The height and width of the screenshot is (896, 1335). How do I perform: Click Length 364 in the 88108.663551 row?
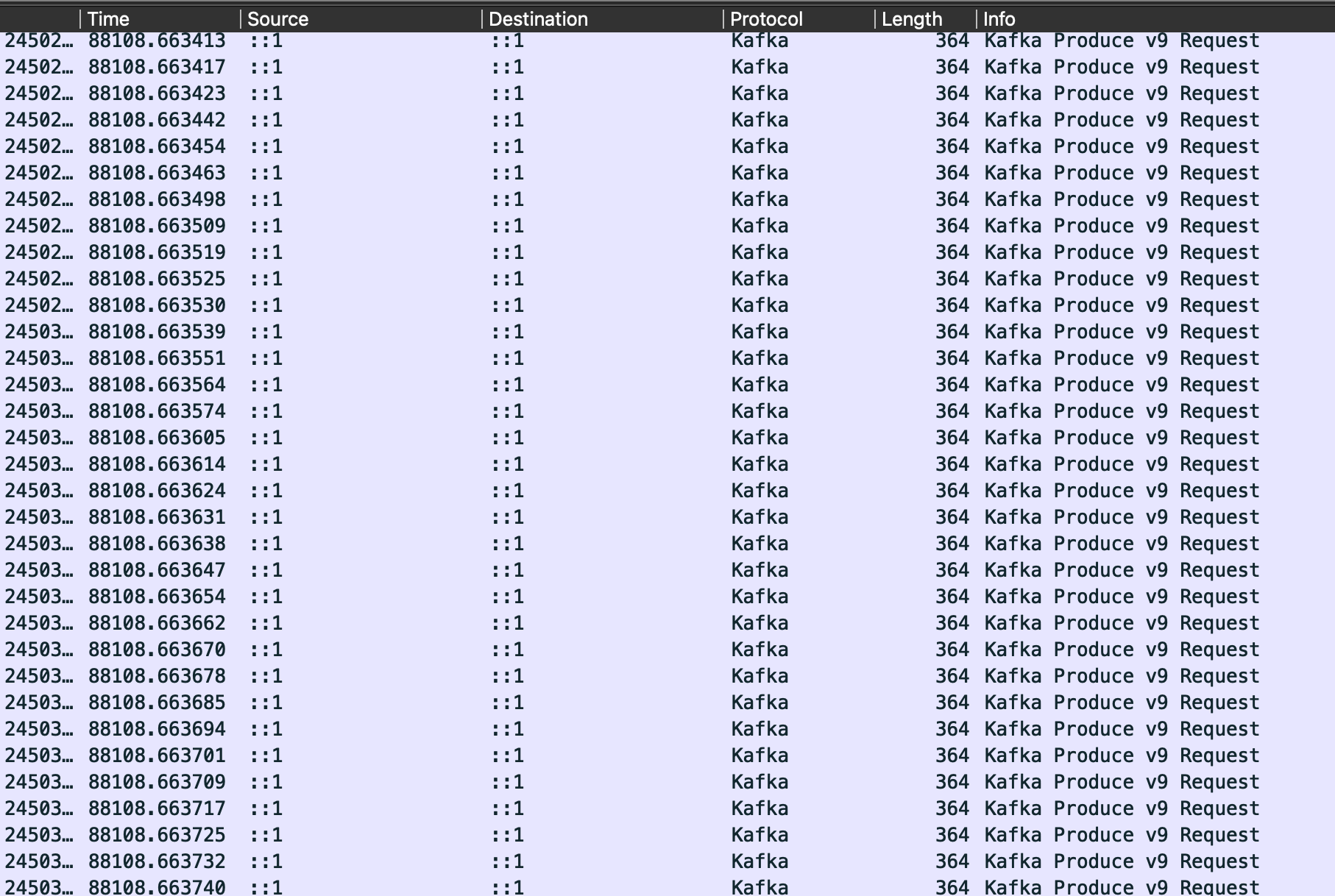[952, 358]
